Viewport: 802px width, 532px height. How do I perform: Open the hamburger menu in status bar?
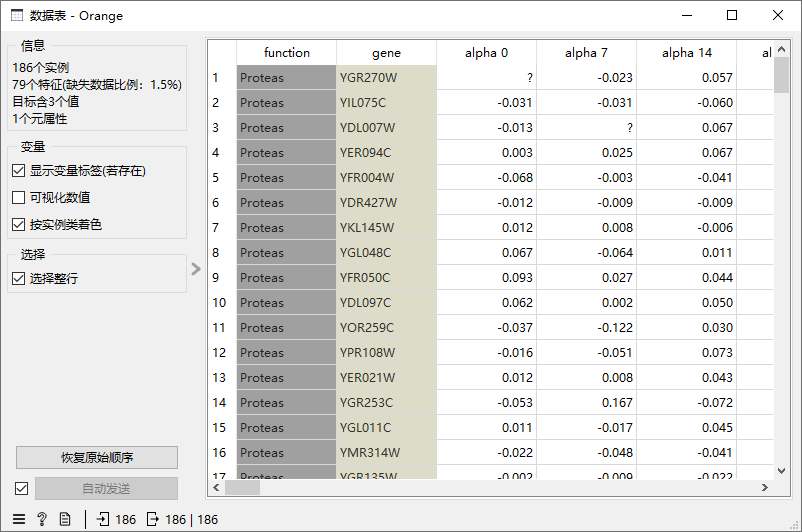[x=19, y=520]
